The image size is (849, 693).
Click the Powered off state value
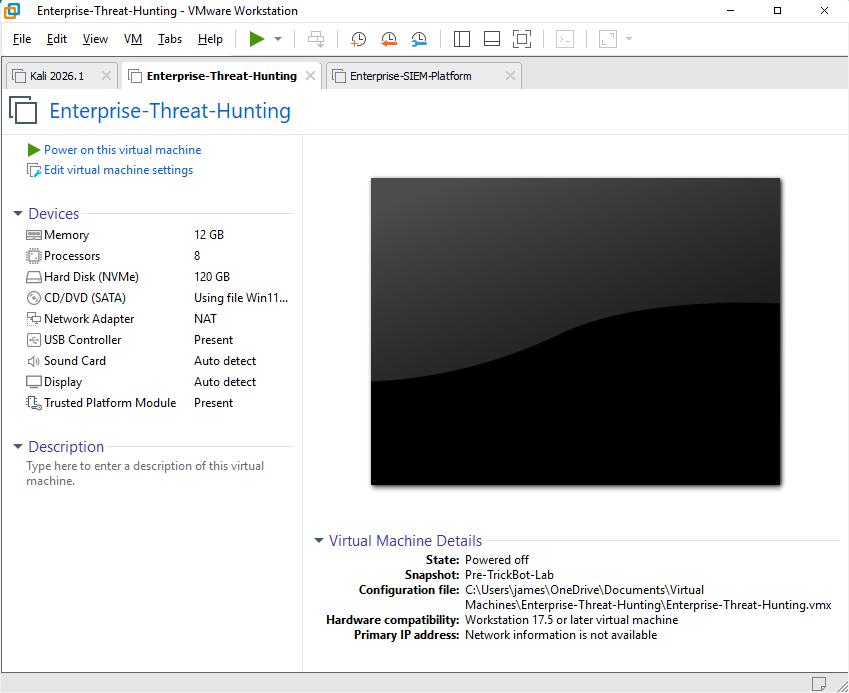coord(497,560)
